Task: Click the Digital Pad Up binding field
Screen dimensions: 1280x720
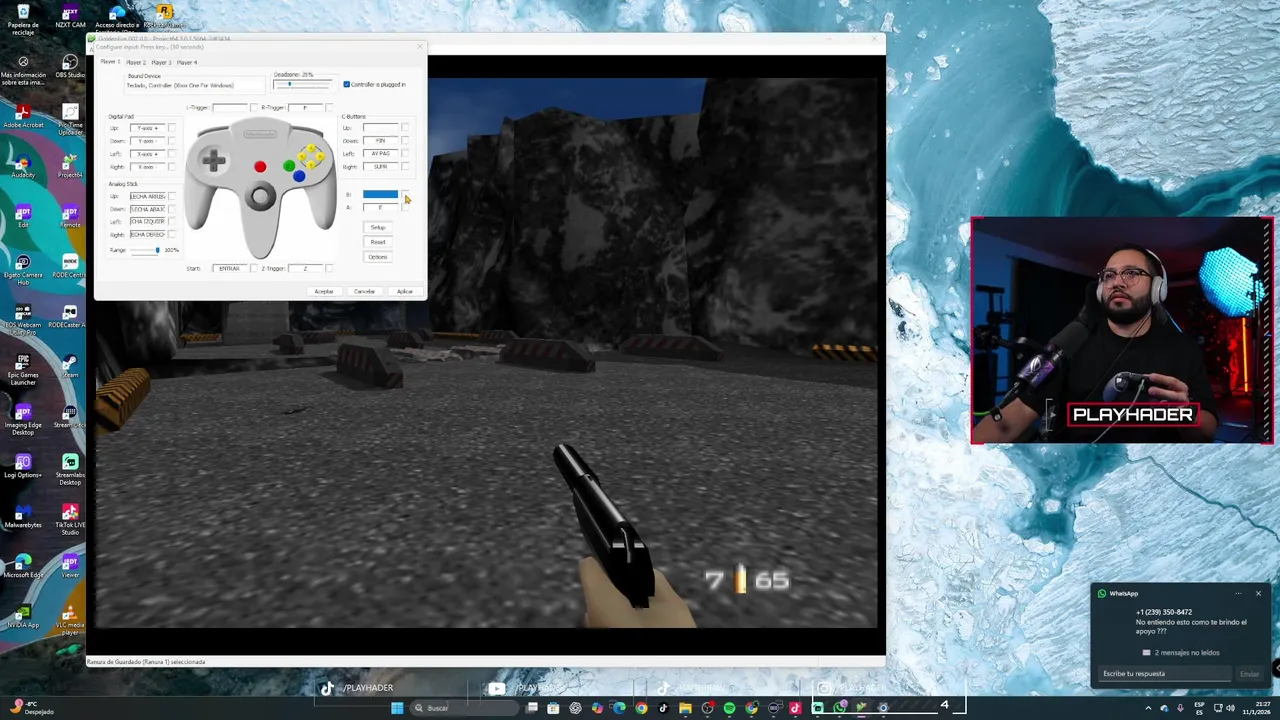Action: click(x=148, y=128)
